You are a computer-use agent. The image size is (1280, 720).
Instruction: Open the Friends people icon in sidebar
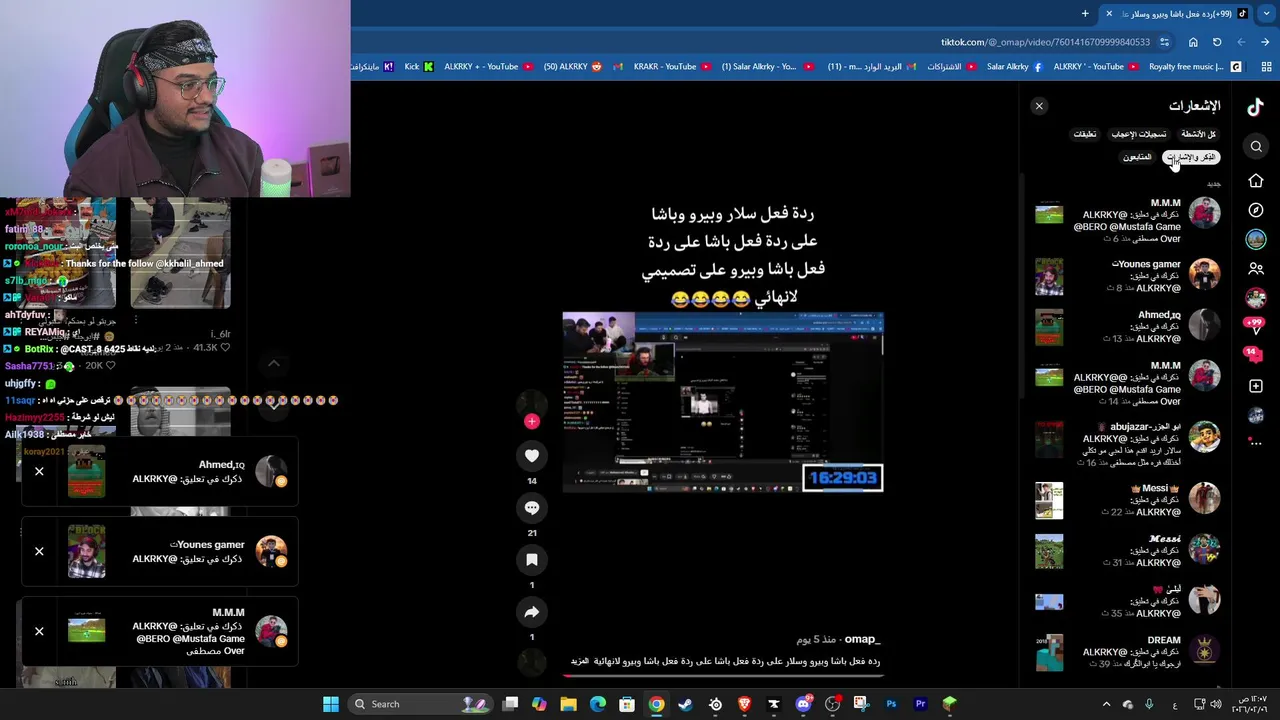[x=1256, y=269]
